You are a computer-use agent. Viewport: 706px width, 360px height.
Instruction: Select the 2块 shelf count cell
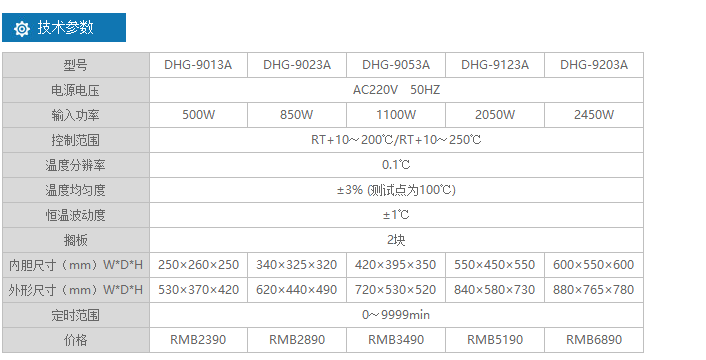396,240
